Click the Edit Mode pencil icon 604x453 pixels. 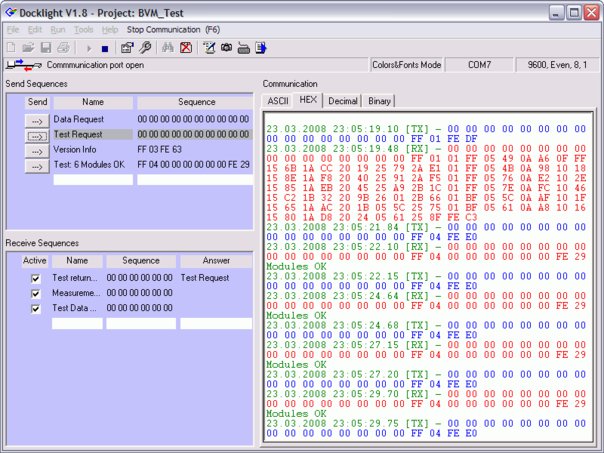tap(209, 48)
